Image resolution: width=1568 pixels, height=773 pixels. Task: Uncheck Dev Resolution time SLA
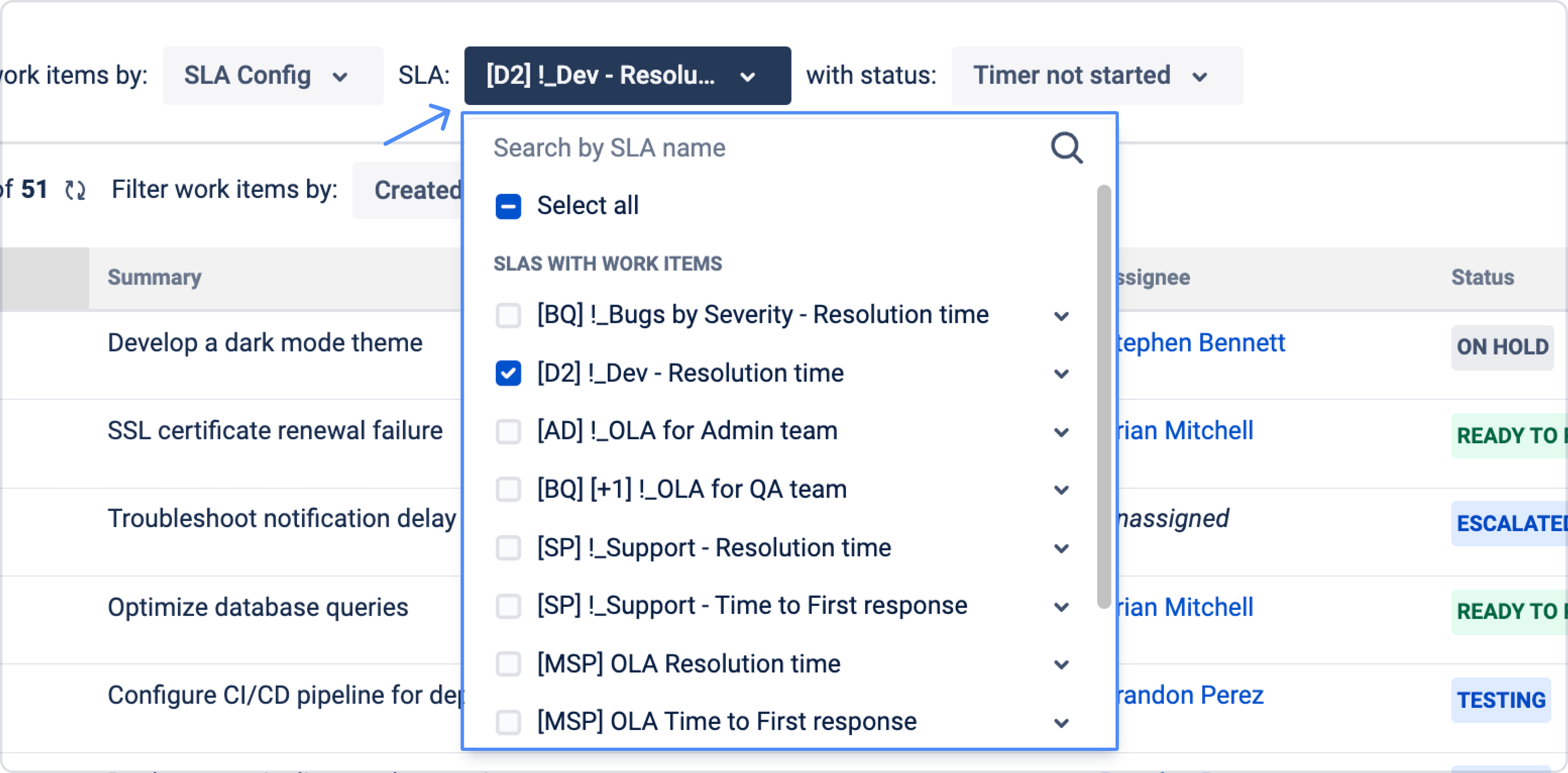coord(508,373)
